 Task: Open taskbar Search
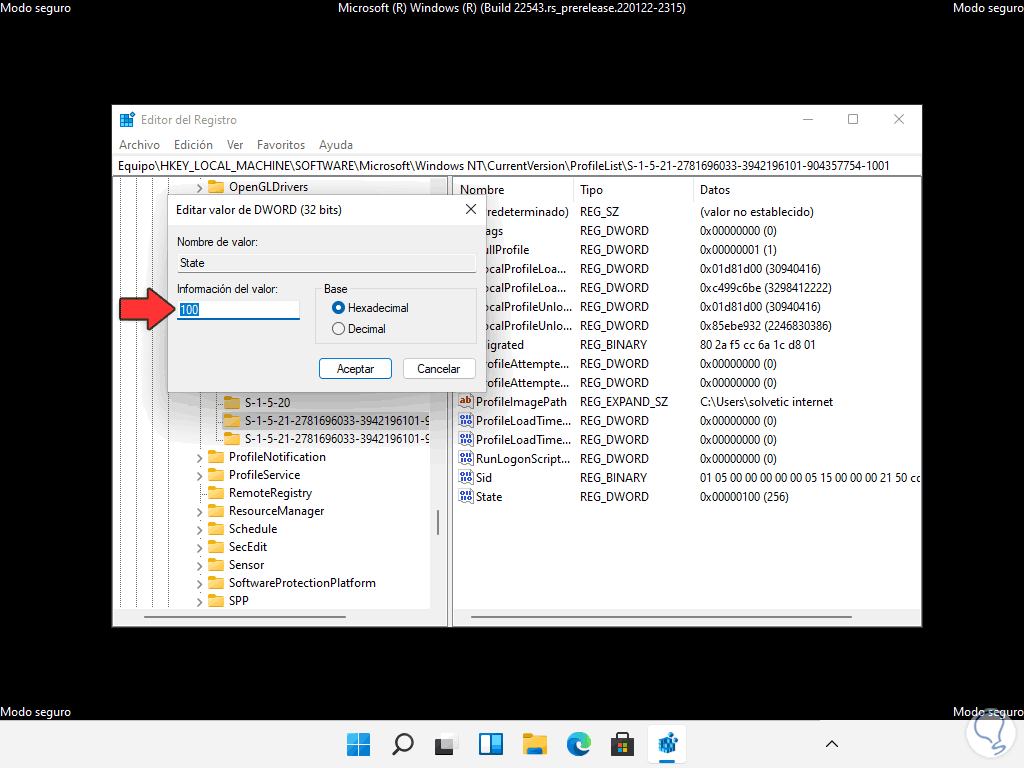403,744
